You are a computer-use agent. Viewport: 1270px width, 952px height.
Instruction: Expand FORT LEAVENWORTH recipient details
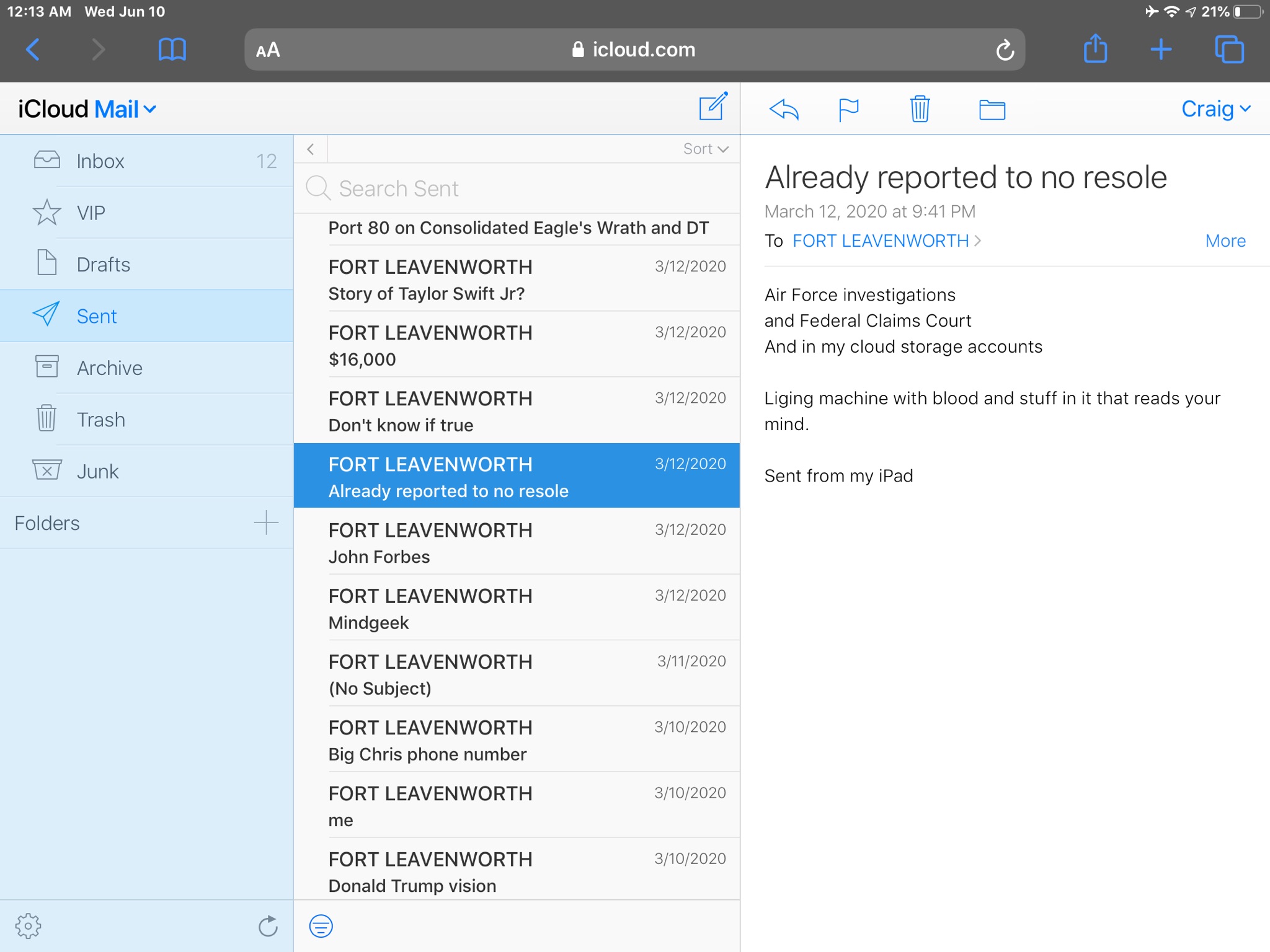coord(887,240)
